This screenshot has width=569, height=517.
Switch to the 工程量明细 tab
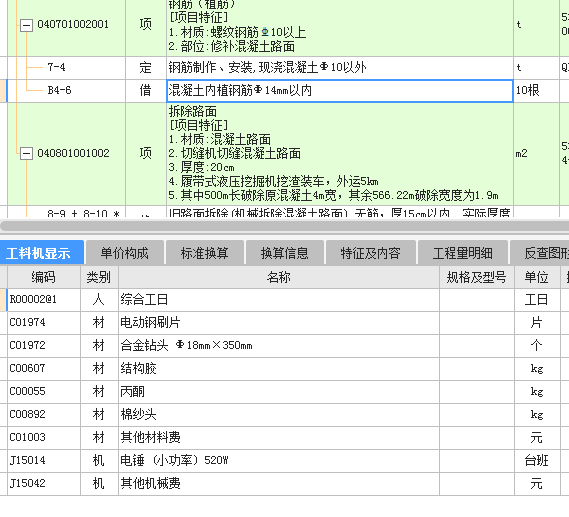(x=463, y=253)
